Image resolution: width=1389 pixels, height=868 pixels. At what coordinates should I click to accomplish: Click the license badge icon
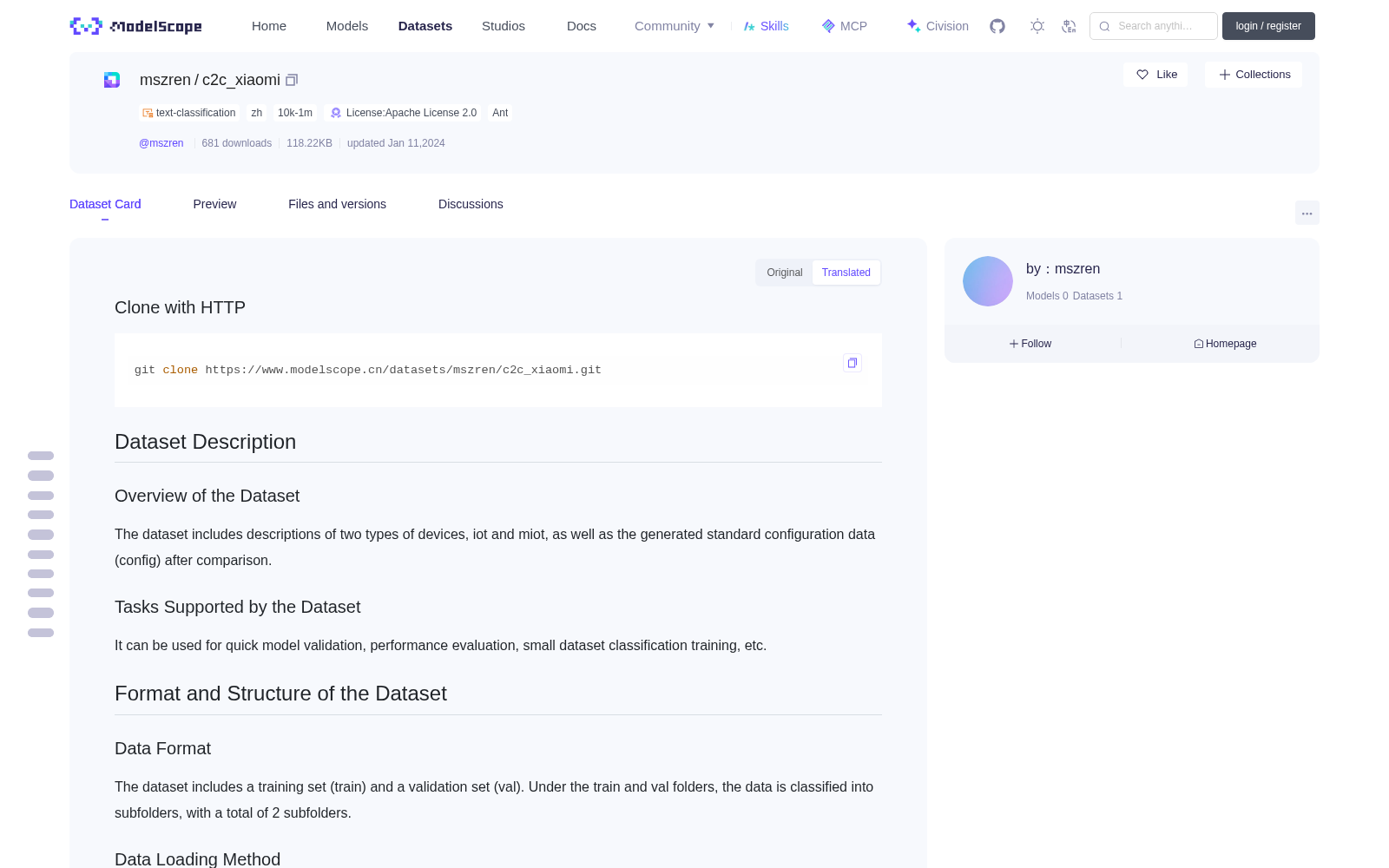pos(336,113)
